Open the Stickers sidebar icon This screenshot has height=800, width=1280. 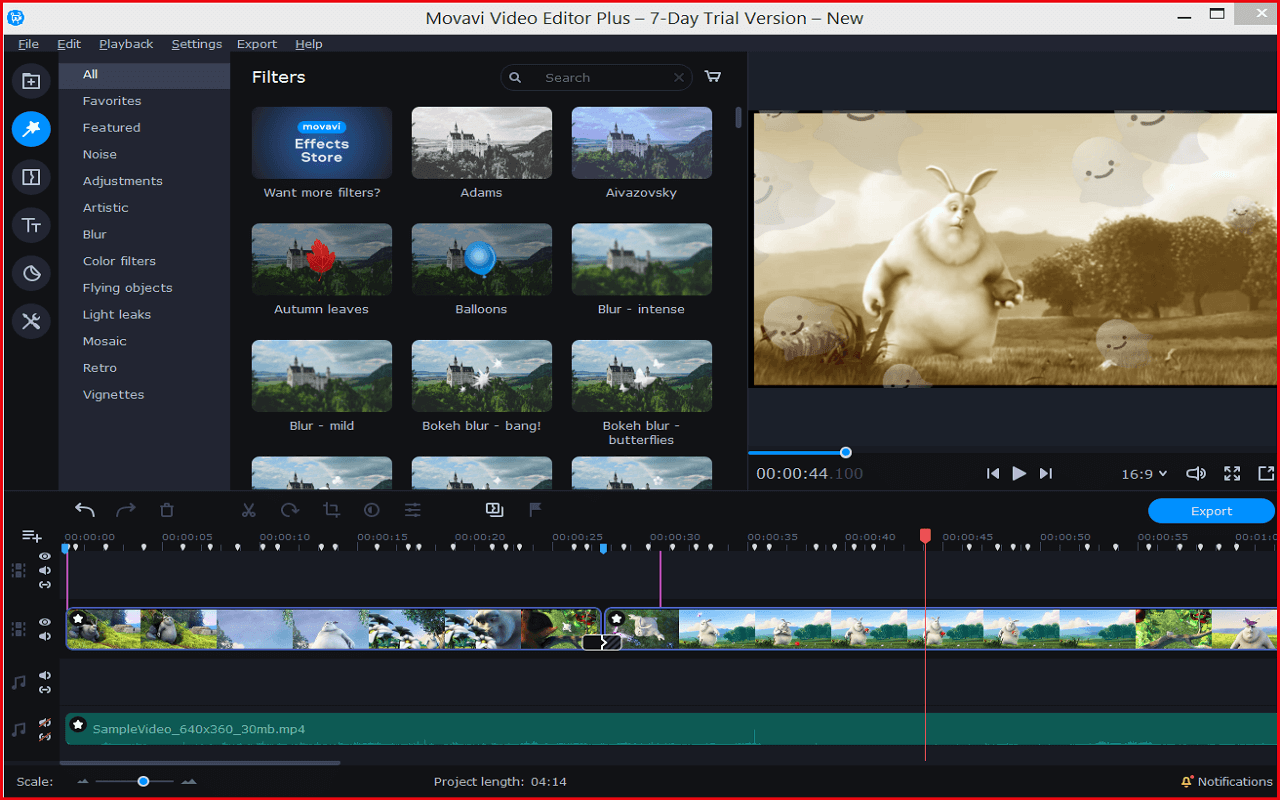coord(31,273)
